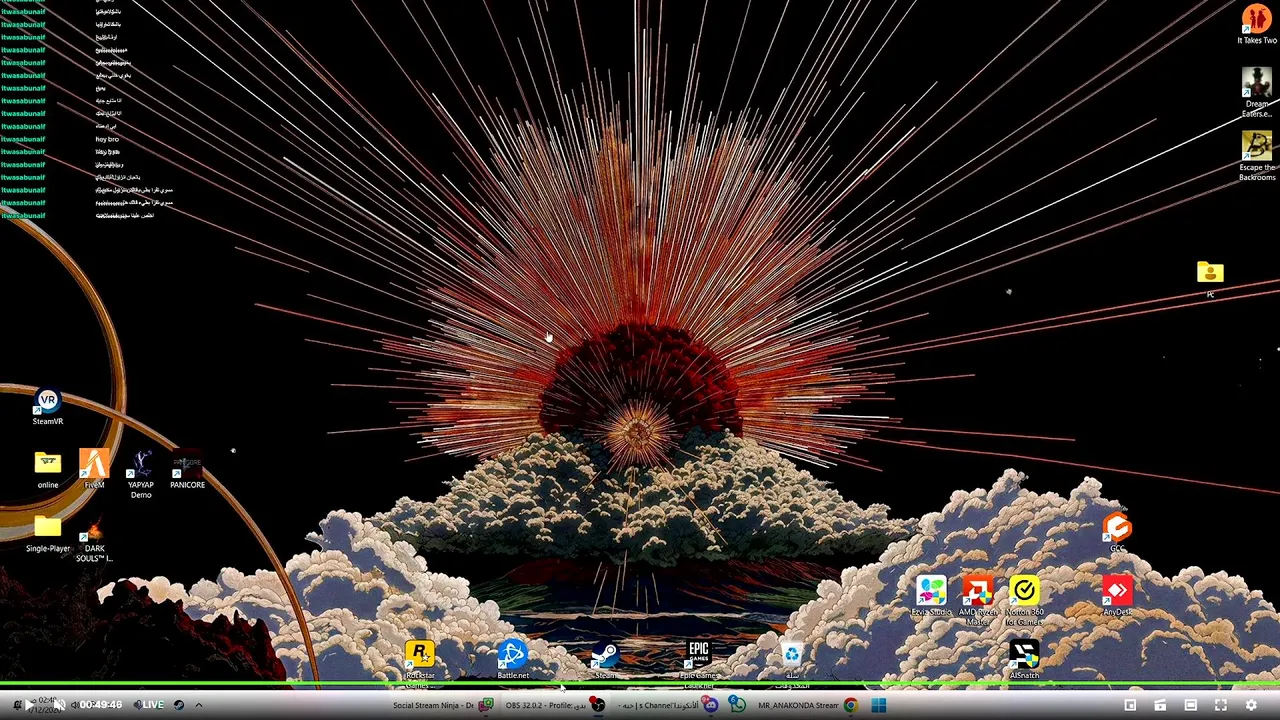Launch the Ezviz Studio shortcut

[x=931, y=596]
